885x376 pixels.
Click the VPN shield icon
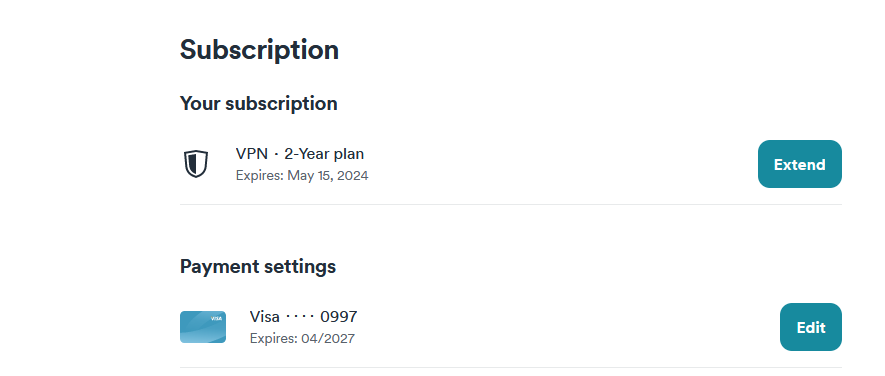(196, 164)
